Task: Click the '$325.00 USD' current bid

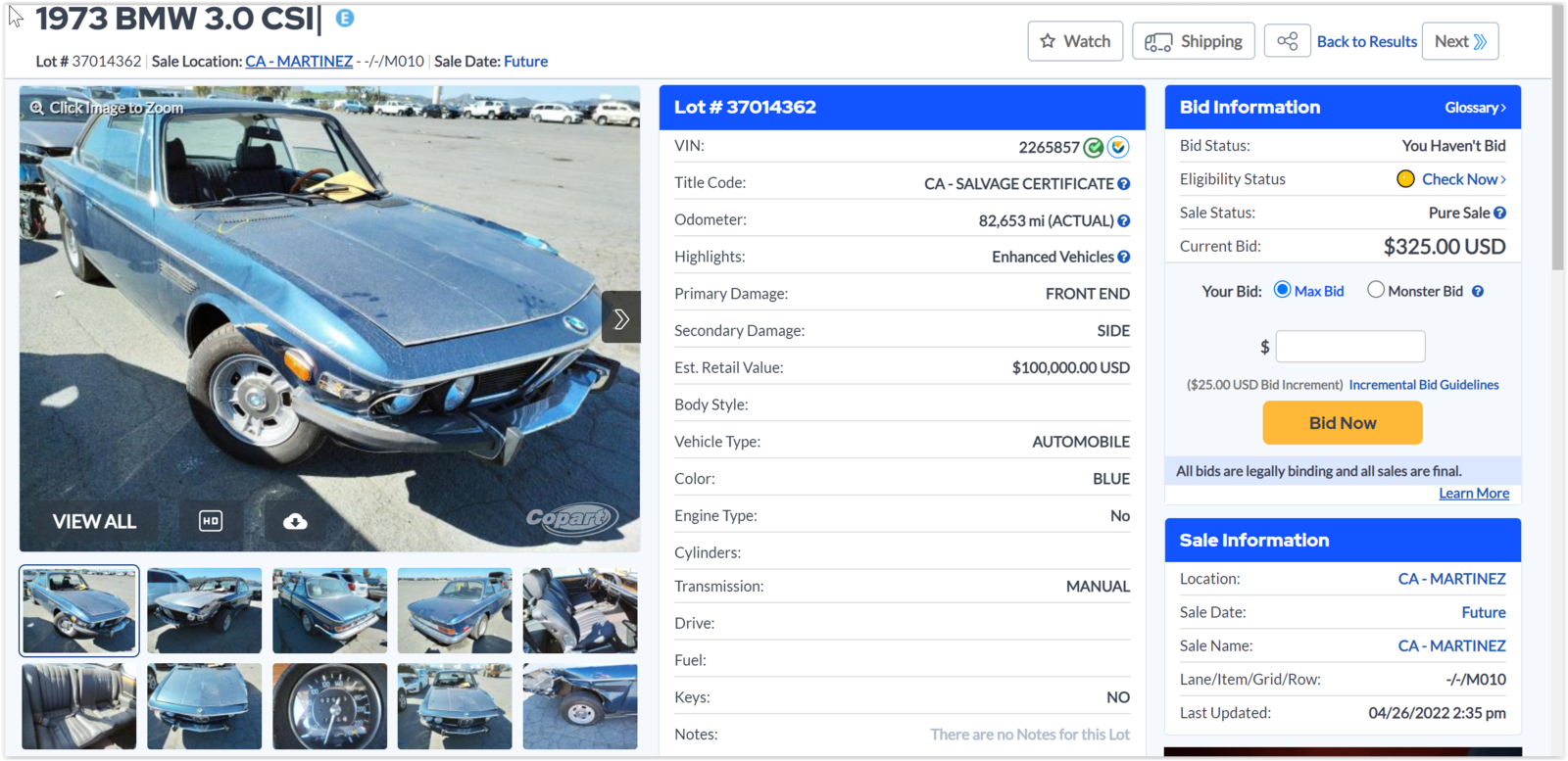Action: click(1445, 247)
